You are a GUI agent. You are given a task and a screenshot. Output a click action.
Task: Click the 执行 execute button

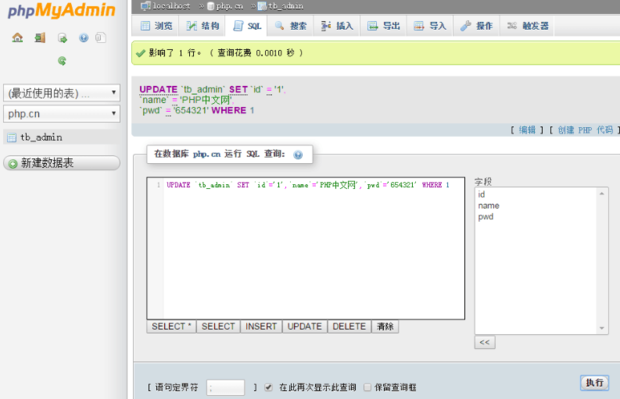(594, 383)
